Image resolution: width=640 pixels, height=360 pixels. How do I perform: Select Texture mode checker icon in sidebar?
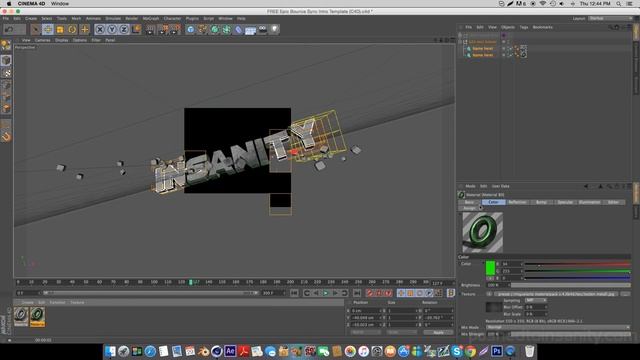(x=7, y=73)
